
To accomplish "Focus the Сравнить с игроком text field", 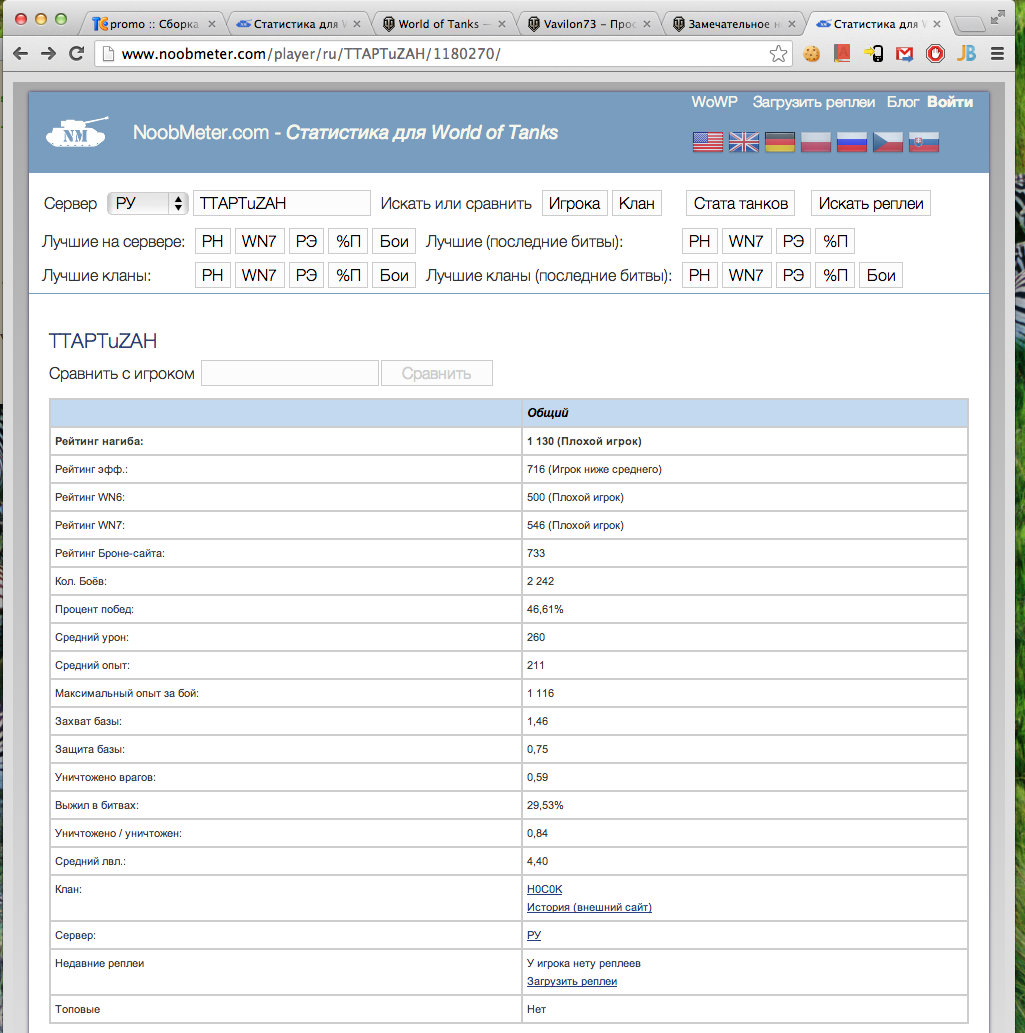I will click(x=290, y=374).
